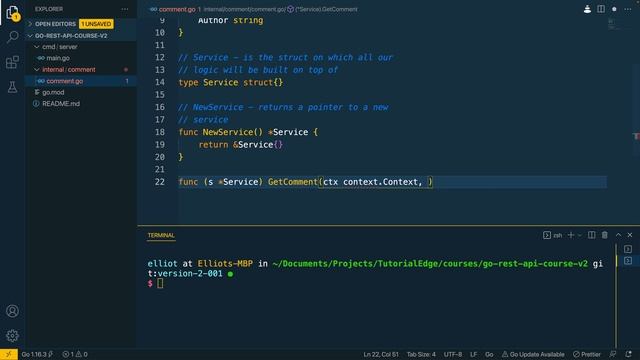
Task: Change the LF end of line sequence
Action: (473, 354)
